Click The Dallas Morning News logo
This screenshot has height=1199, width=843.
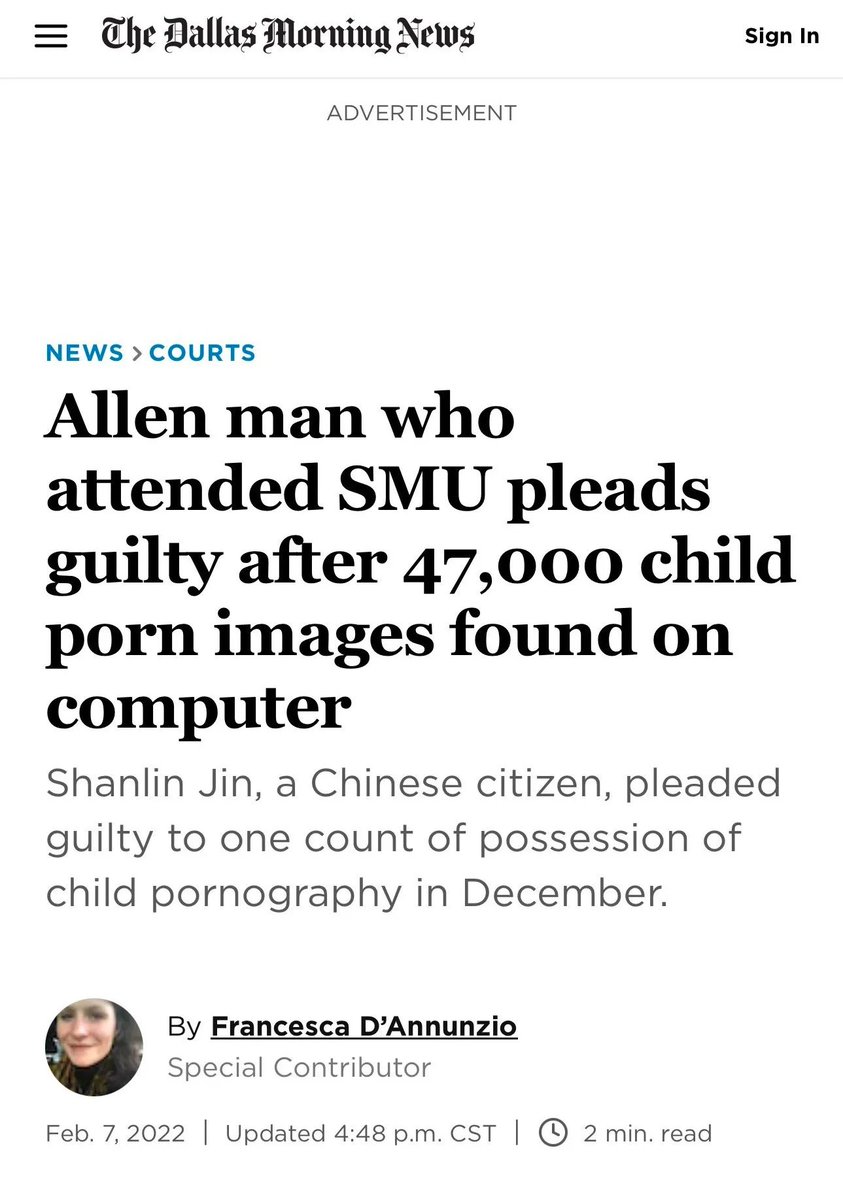[x=288, y=36]
